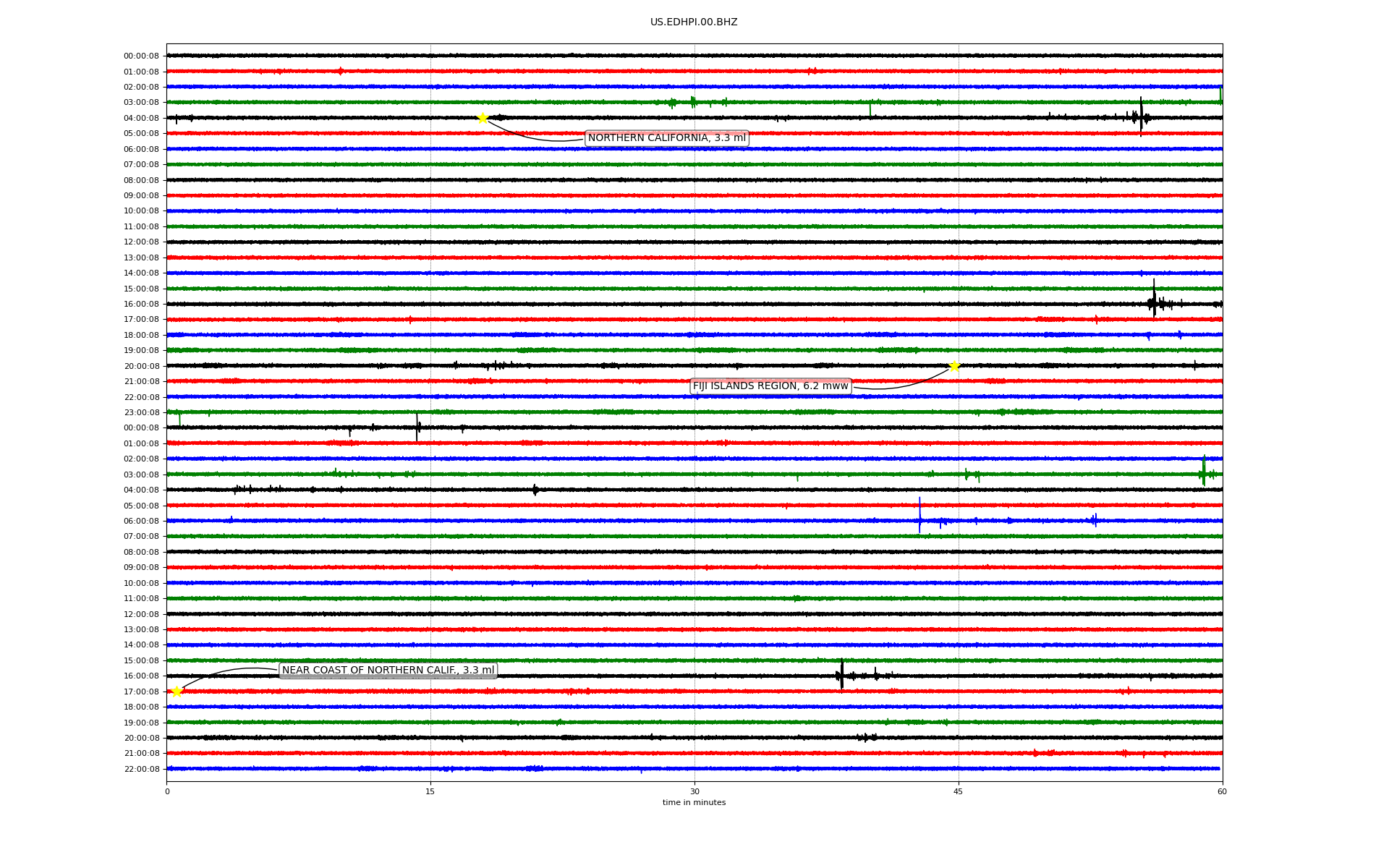Screen dimensions: 1389x868
Task: Click the 0 tick on the time axis
Action: [x=167, y=791]
